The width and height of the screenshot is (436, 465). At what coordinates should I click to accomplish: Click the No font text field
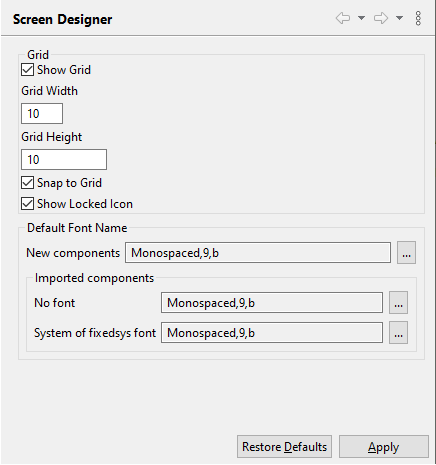coord(272,303)
